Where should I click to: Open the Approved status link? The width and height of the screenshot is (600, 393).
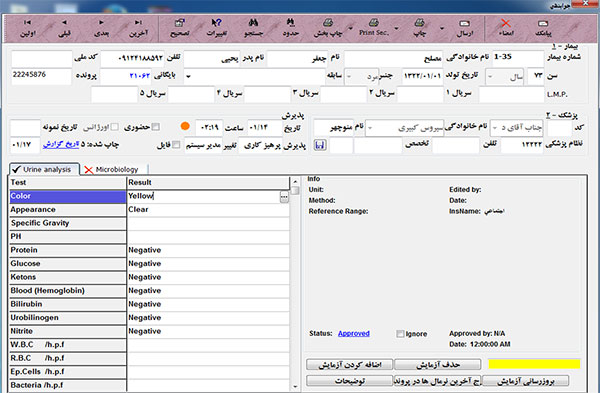(354, 333)
